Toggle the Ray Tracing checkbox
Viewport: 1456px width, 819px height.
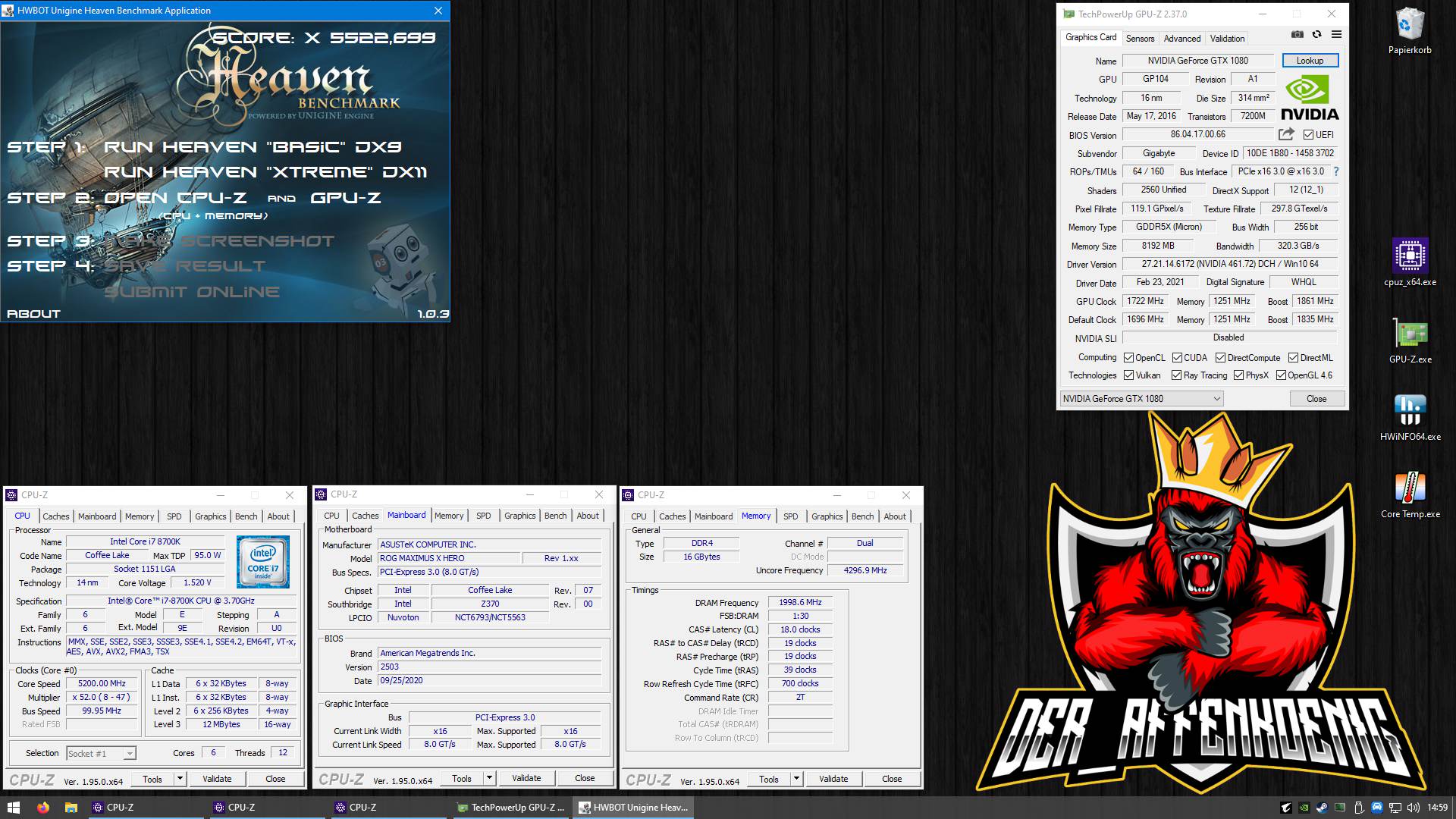pyautogui.click(x=1176, y=375)
